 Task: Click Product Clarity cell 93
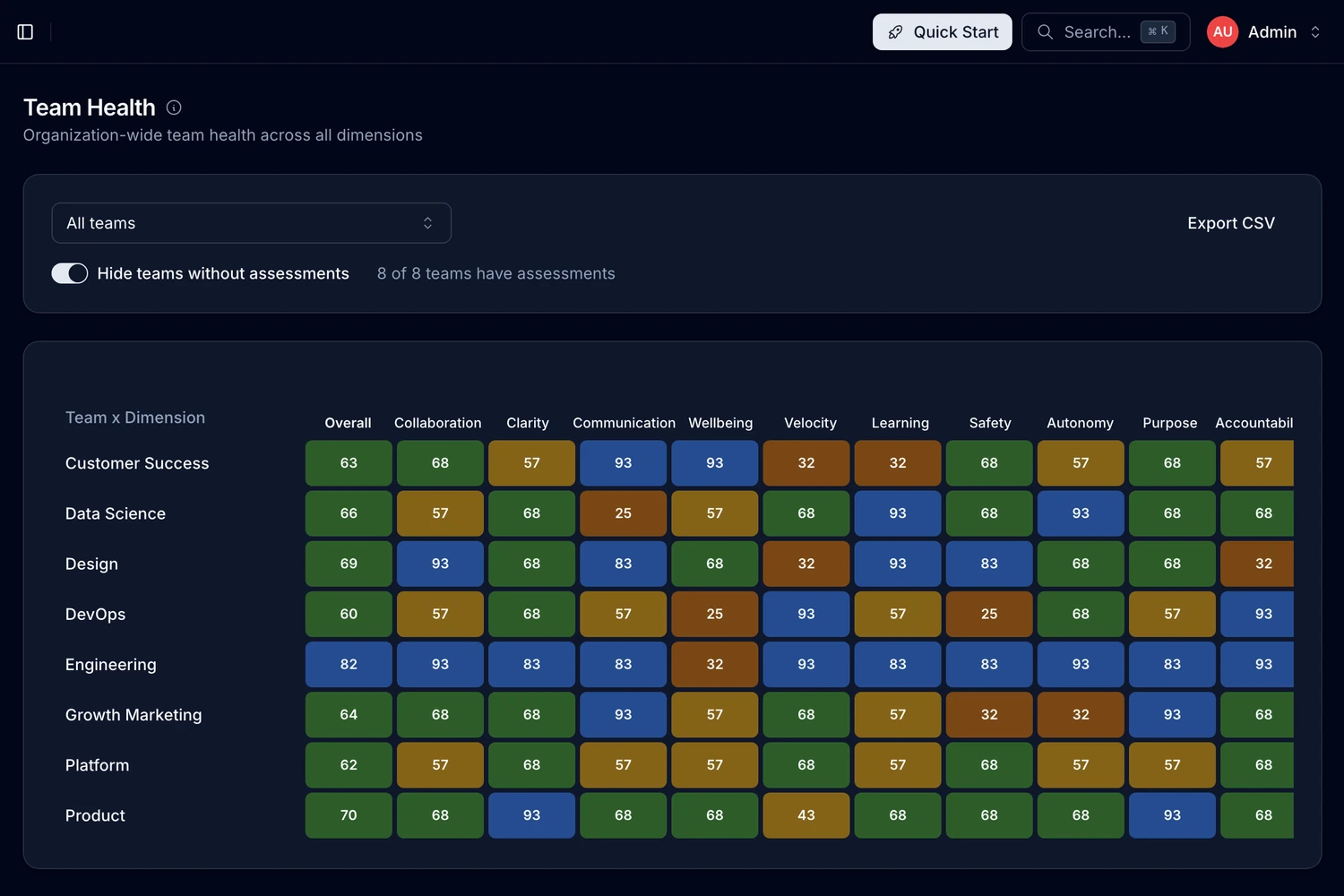coord(531,815)
